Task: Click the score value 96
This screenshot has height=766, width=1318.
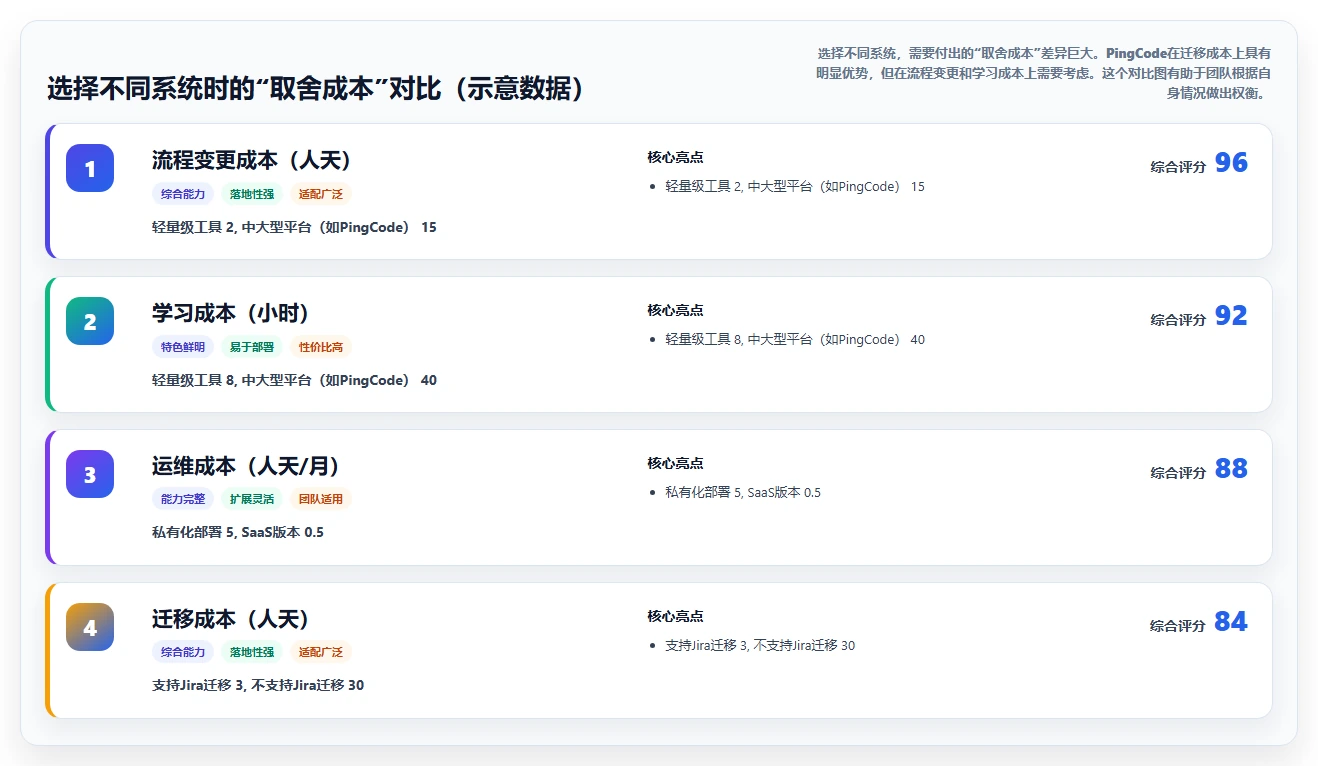Action: coord(1231,163)
